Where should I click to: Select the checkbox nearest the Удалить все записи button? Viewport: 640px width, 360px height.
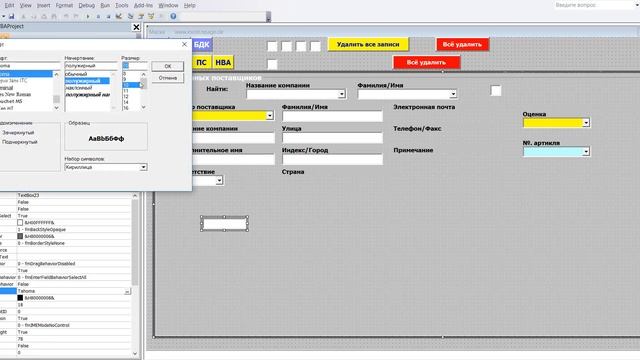pyautogui.click(x=316, y=46)
